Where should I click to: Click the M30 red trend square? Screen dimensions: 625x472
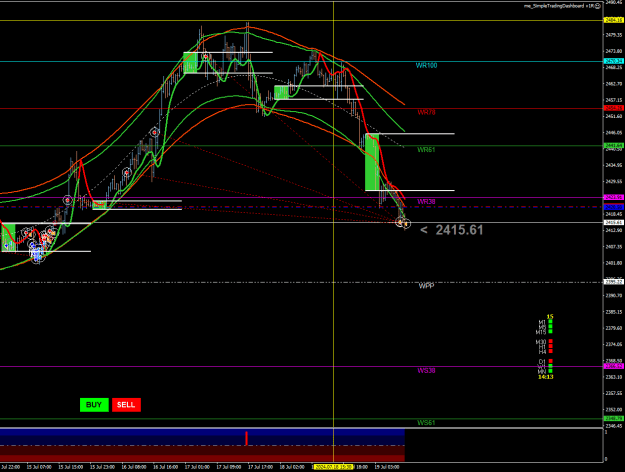[550, 342]
